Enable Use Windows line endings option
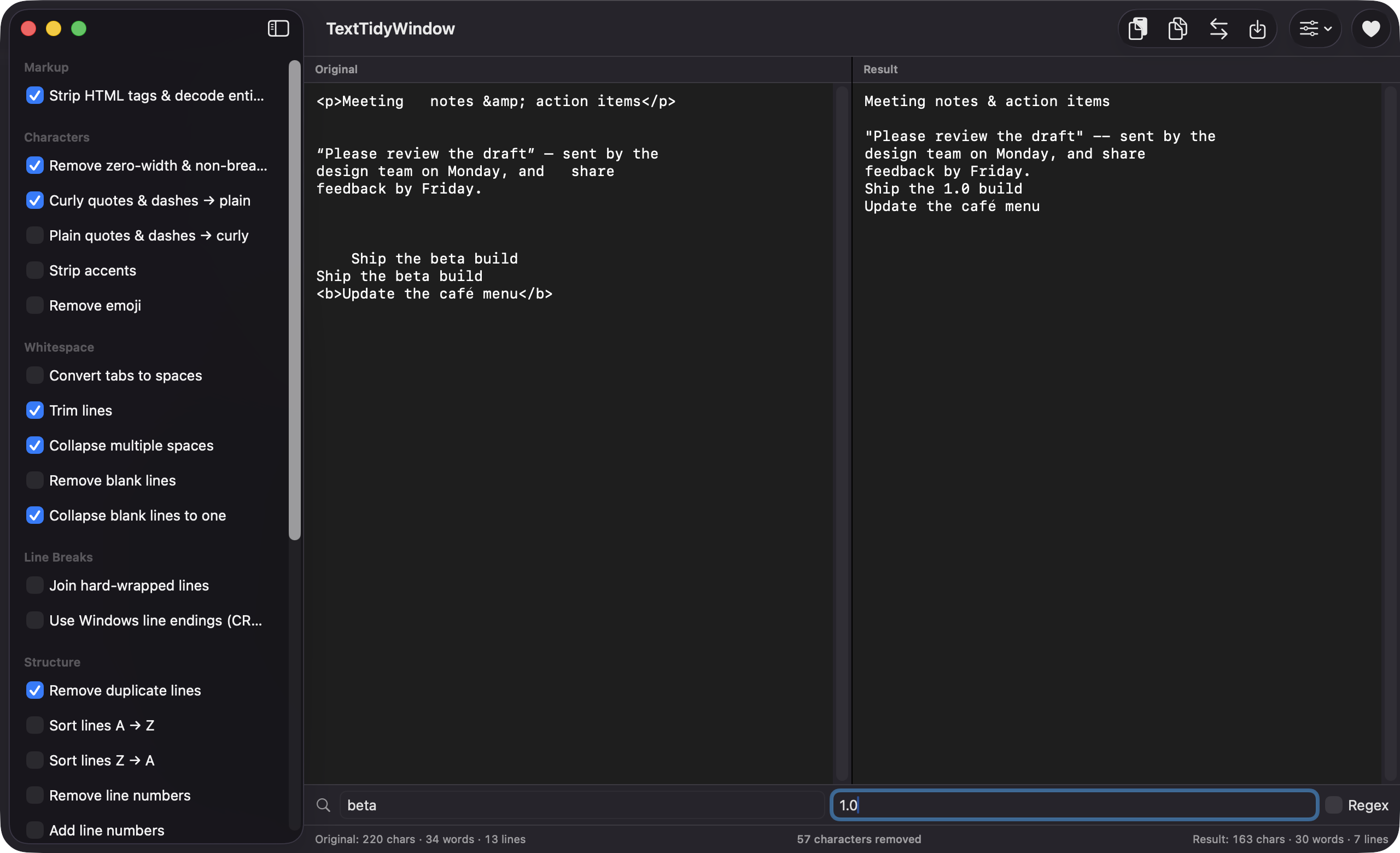The height and width of the screenshot is (853, 1400). coord(34,620)
